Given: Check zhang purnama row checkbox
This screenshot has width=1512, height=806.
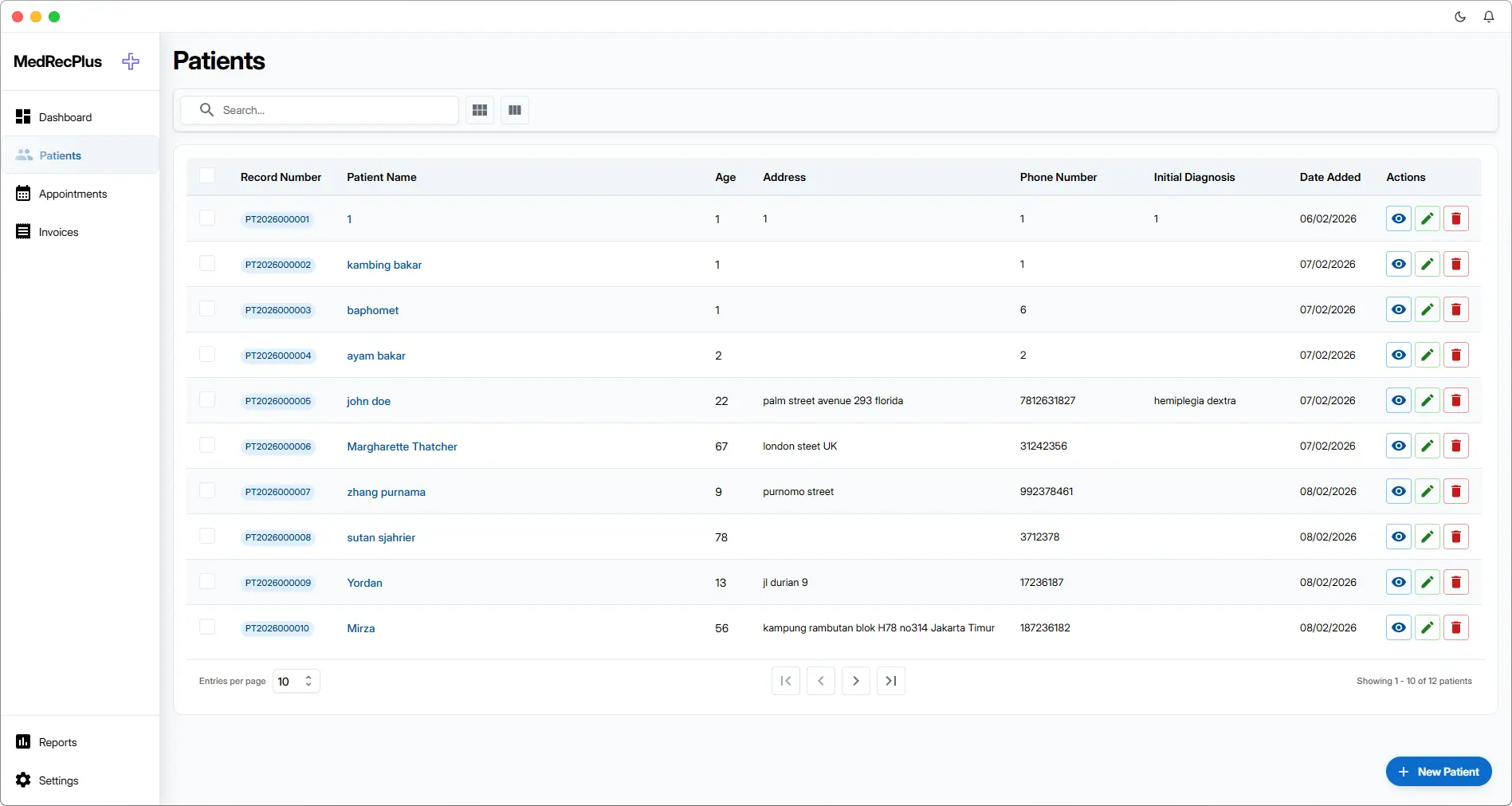Looking at the screenshot, I should click(x=207, y=490).
